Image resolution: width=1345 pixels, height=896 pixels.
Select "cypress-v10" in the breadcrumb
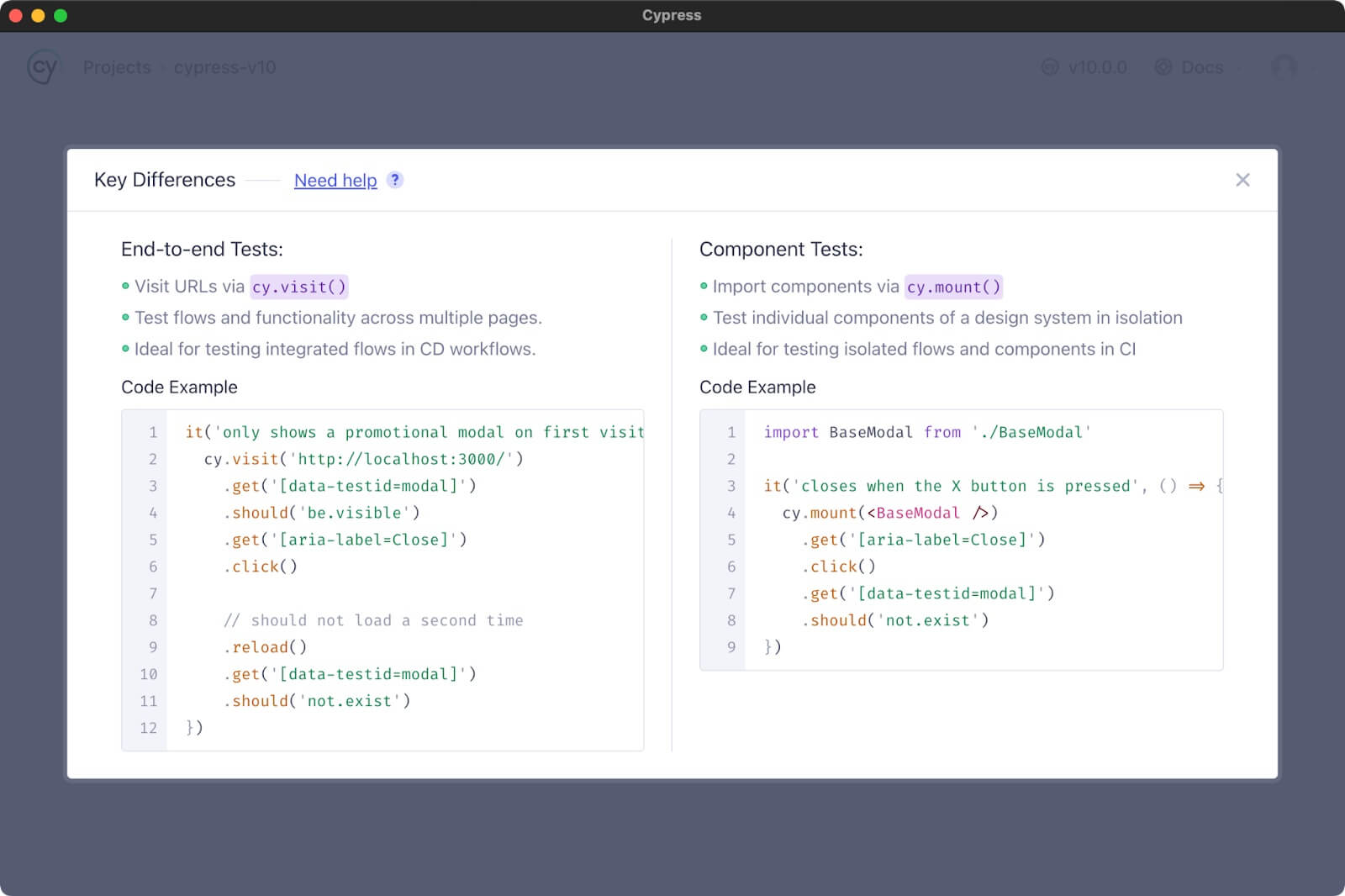pos(224,67)
